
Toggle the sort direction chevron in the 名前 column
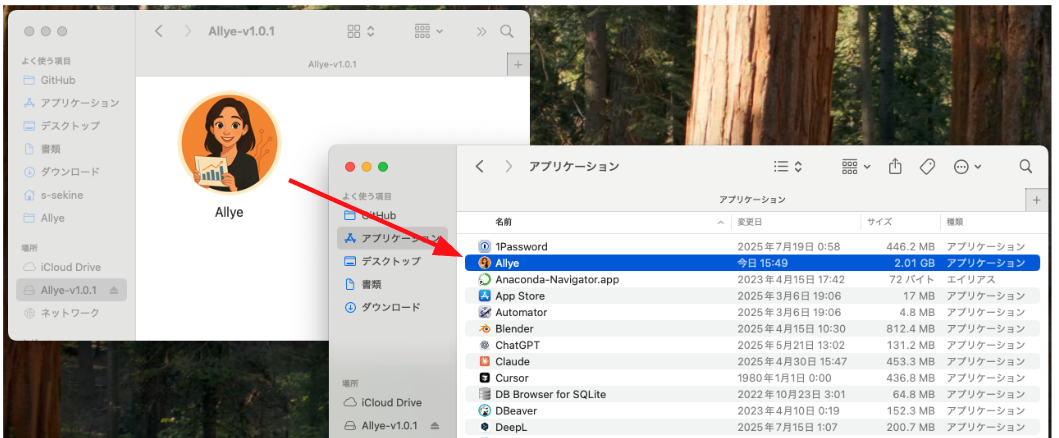coord(721,221)
